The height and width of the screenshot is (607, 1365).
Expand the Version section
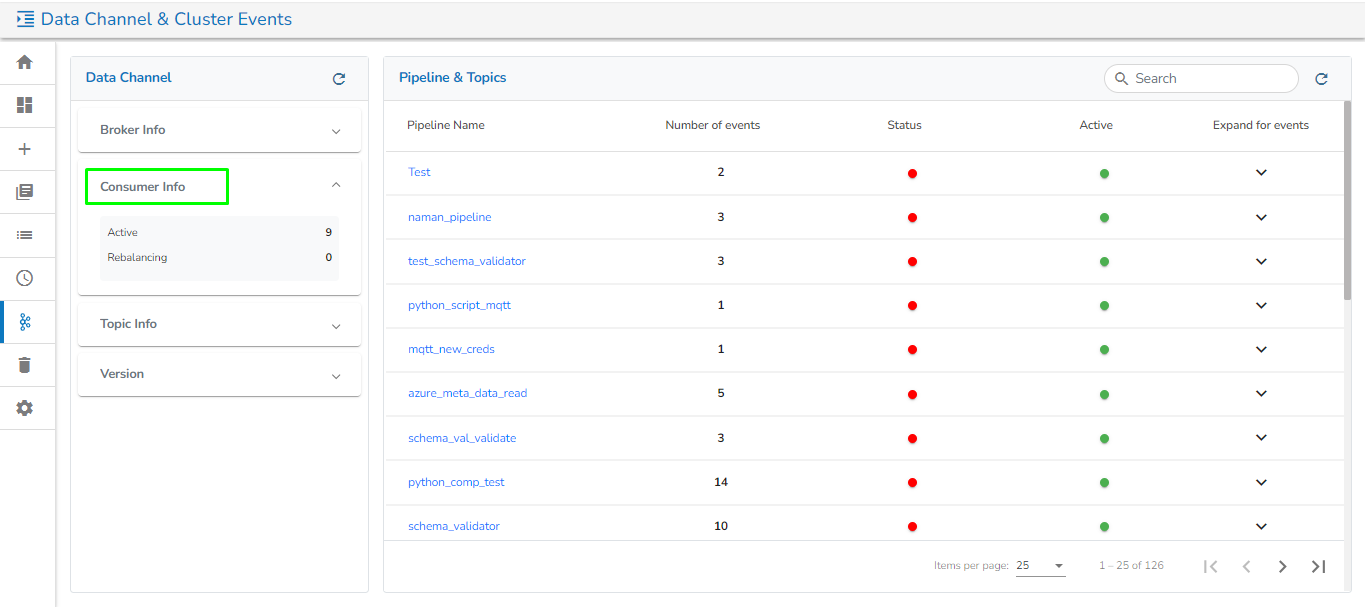[336, 375]
